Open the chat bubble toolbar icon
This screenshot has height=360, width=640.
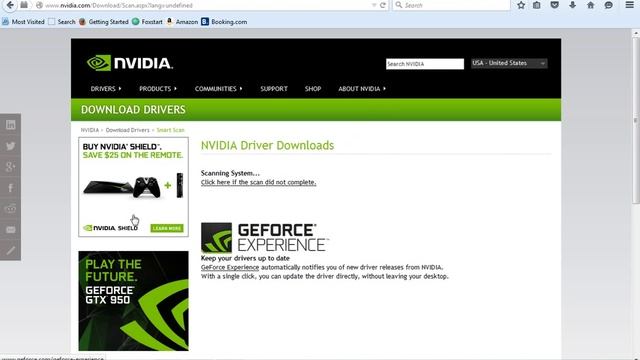pyautogui.click(x=608, y=5)
